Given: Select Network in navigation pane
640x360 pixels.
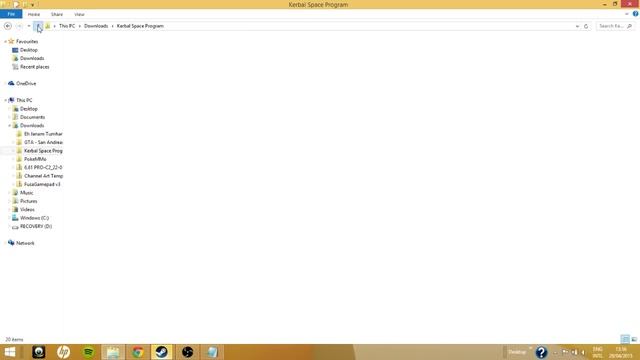Looking at the screenshot, I should point(25,243).
